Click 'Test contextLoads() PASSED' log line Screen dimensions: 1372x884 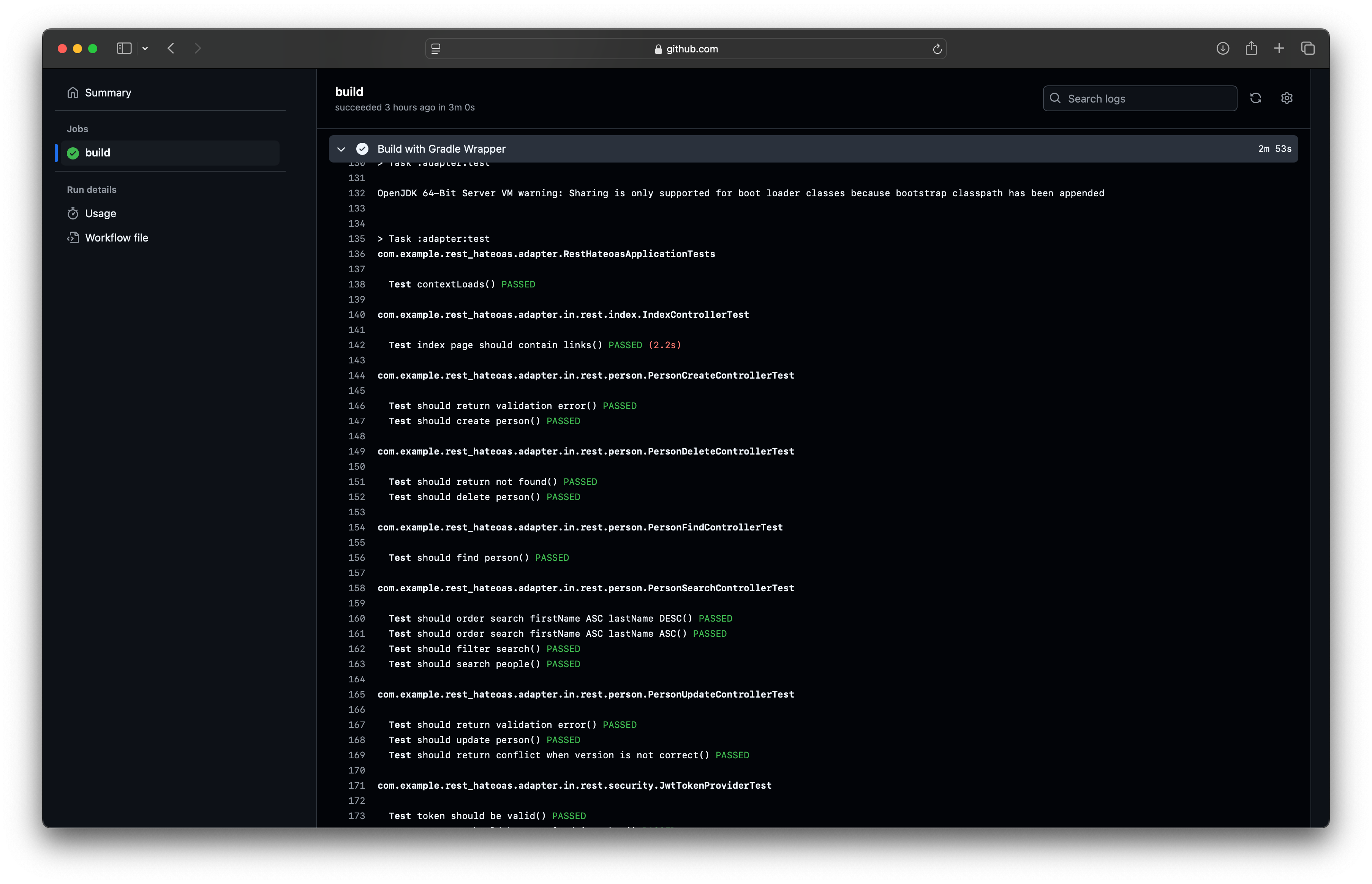pos(462,284)
